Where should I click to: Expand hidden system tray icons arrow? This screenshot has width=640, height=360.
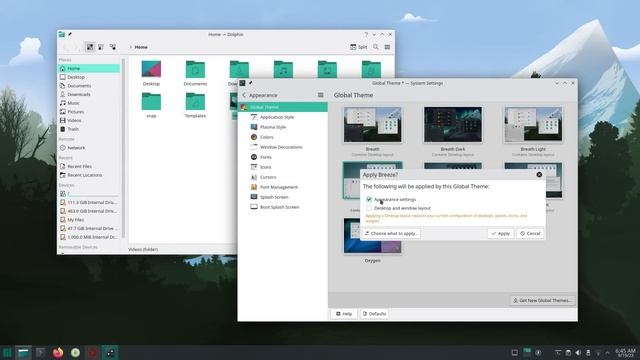point(608,353)
